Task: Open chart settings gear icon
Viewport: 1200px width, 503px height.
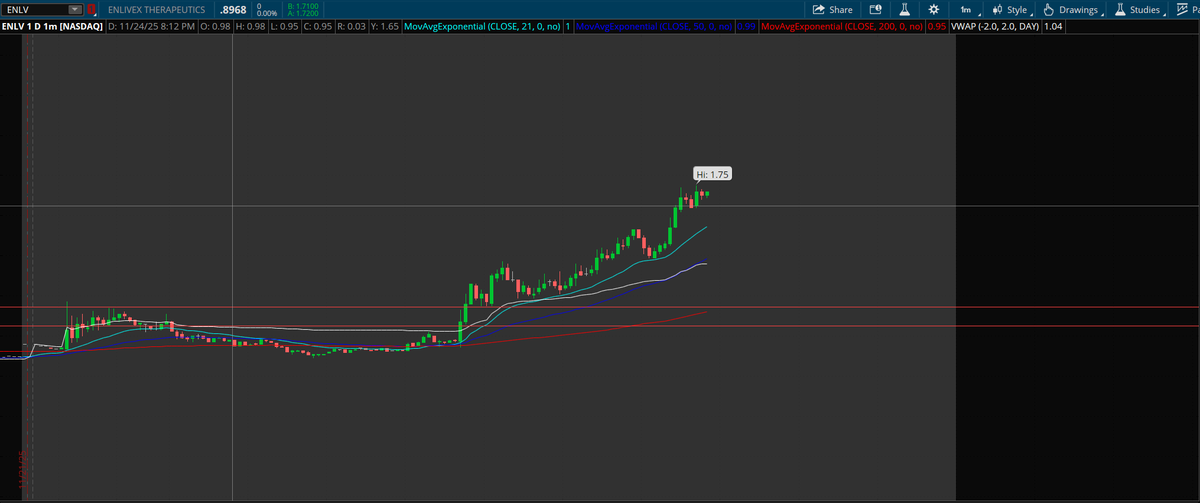Action: coord(932,9)
